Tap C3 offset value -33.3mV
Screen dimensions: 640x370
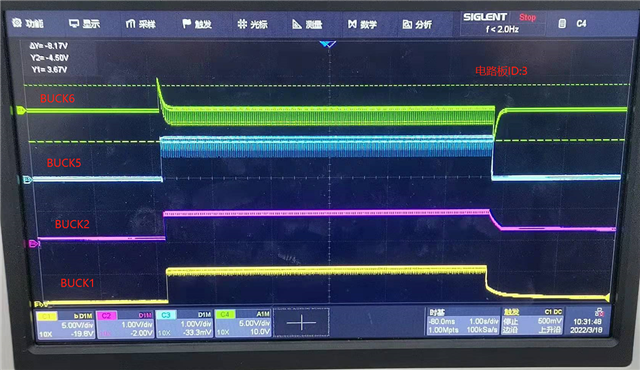(197, 332)
